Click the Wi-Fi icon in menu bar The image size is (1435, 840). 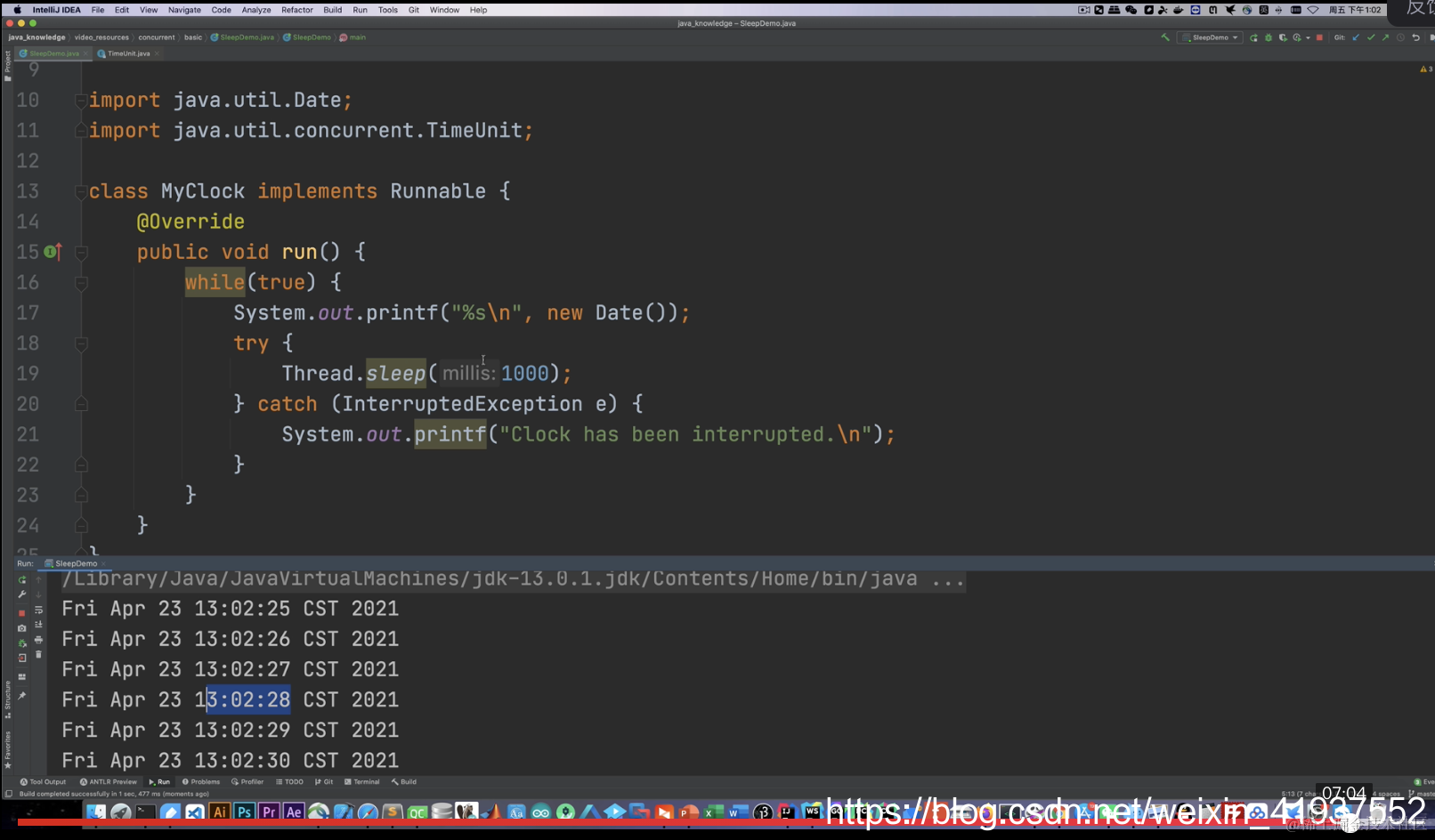click(x=1313, y=10)
